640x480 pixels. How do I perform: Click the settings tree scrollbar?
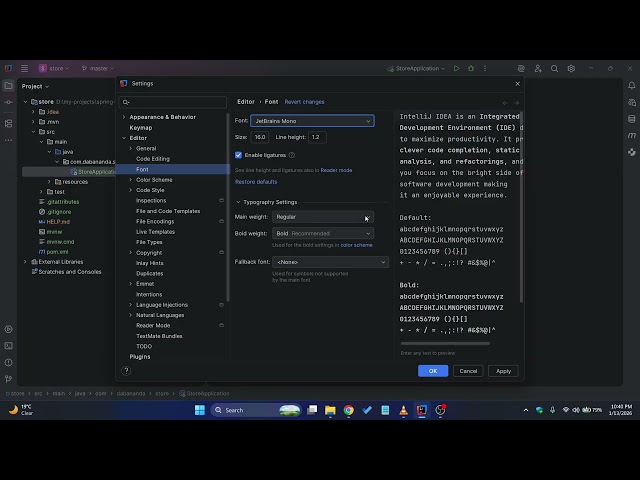227,208
